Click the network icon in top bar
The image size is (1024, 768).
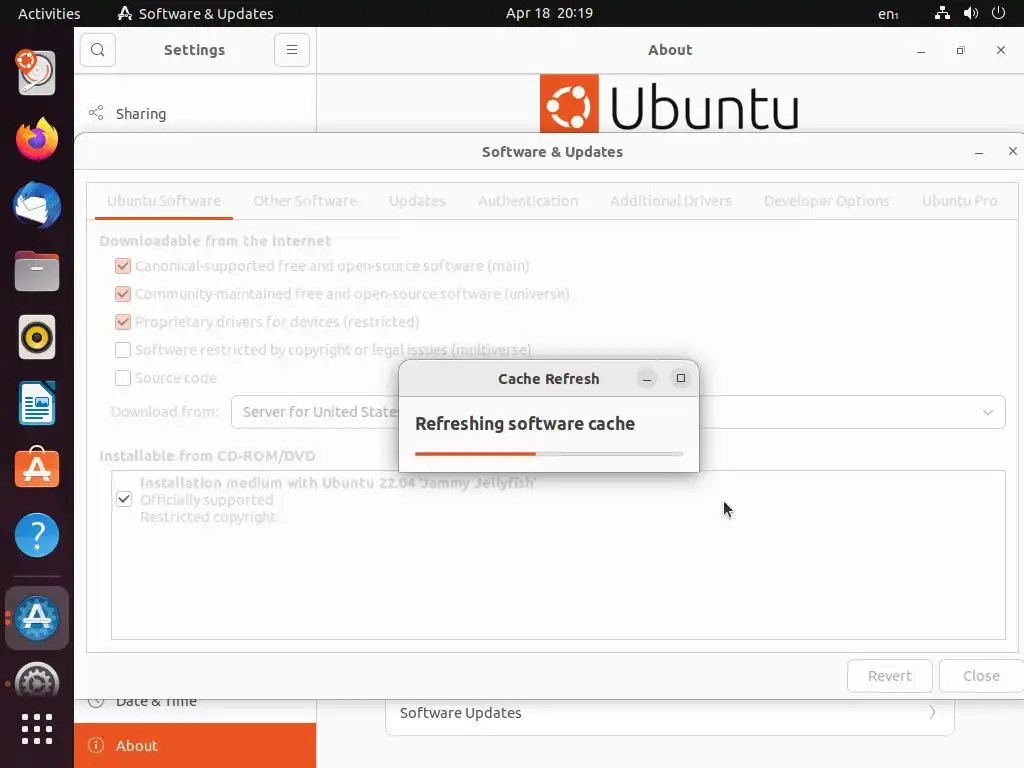click(942, 13)
